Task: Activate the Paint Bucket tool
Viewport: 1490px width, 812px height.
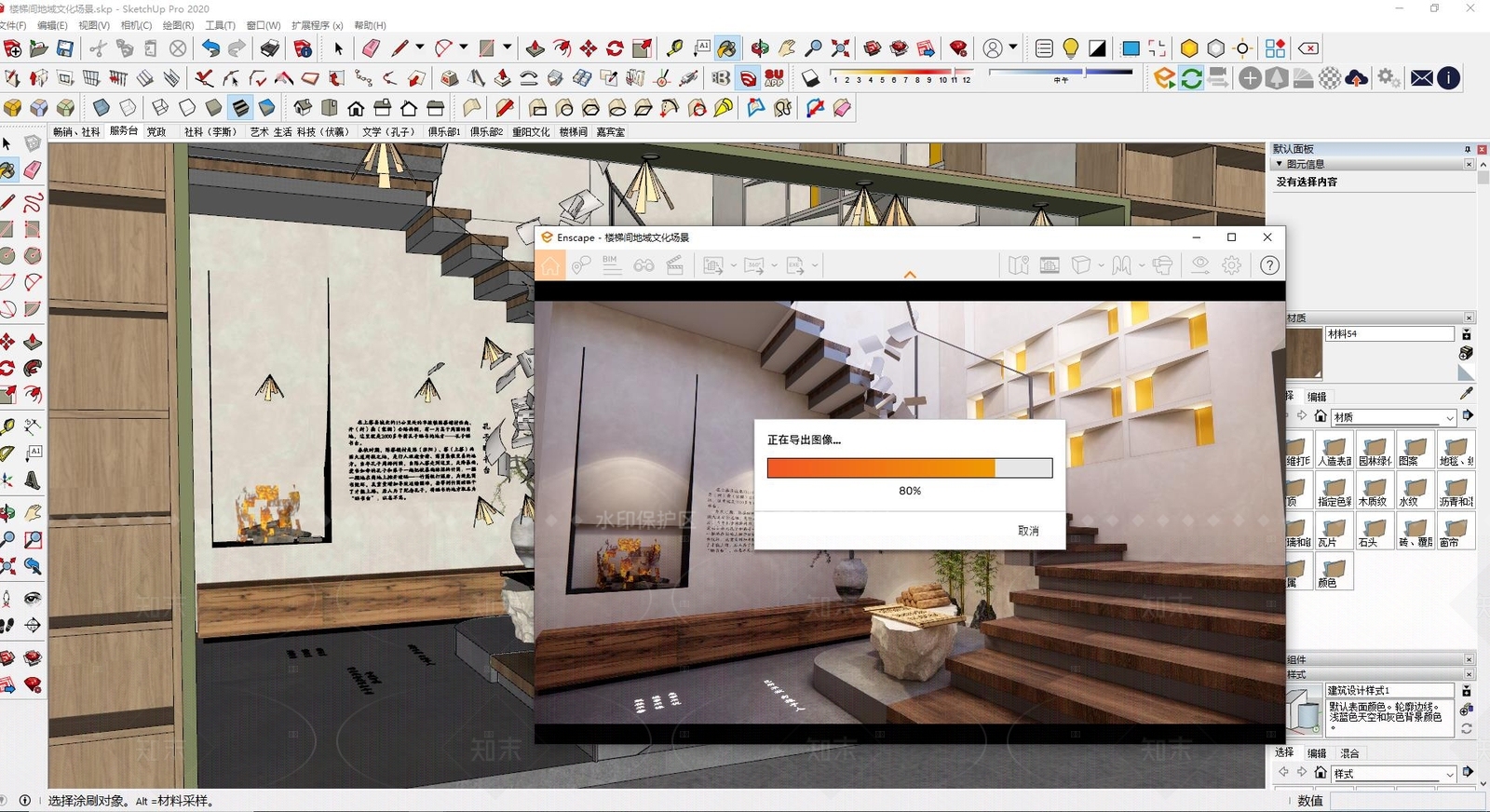Action: 727,48
